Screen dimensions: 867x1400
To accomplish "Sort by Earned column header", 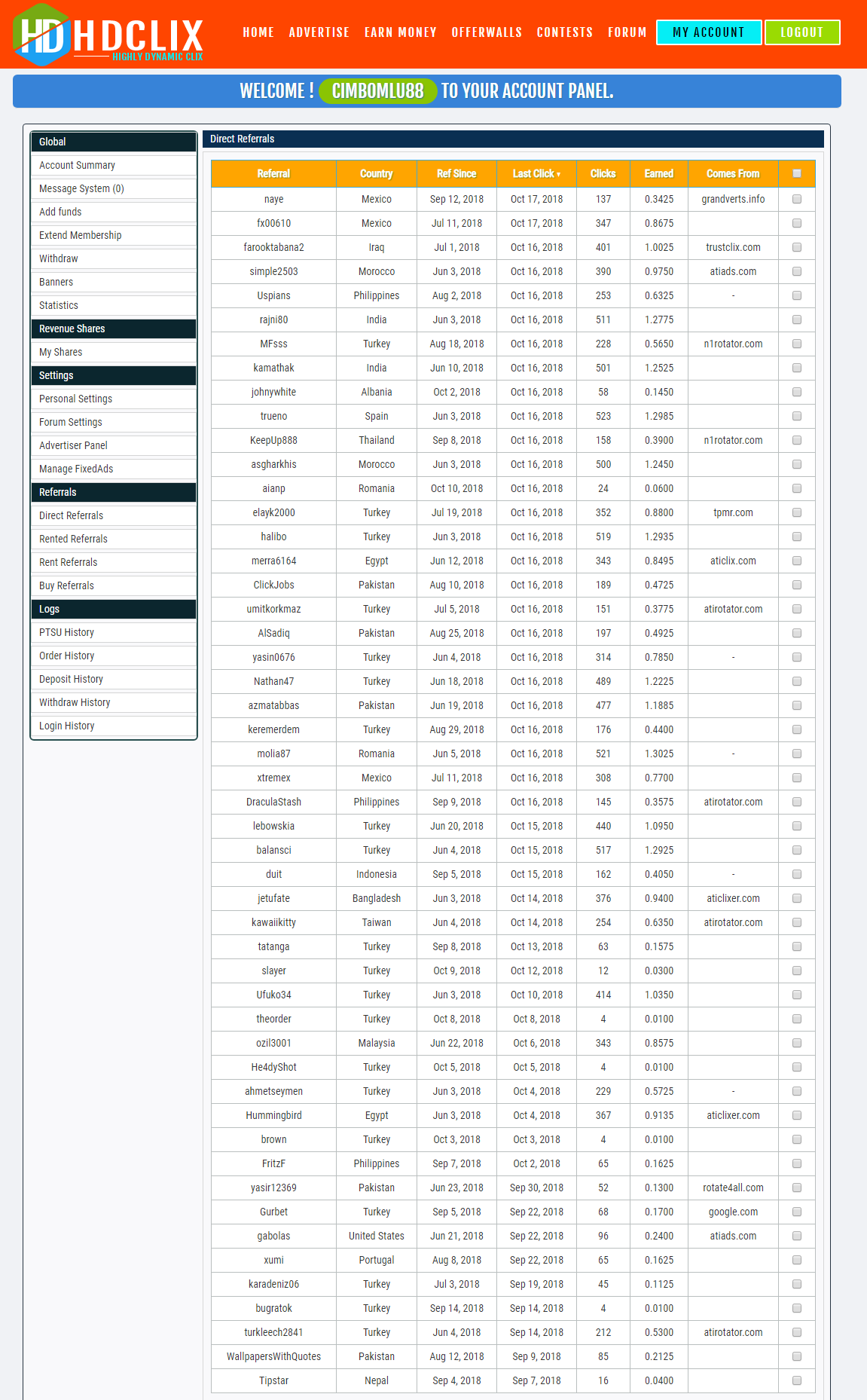I will 659,173.
